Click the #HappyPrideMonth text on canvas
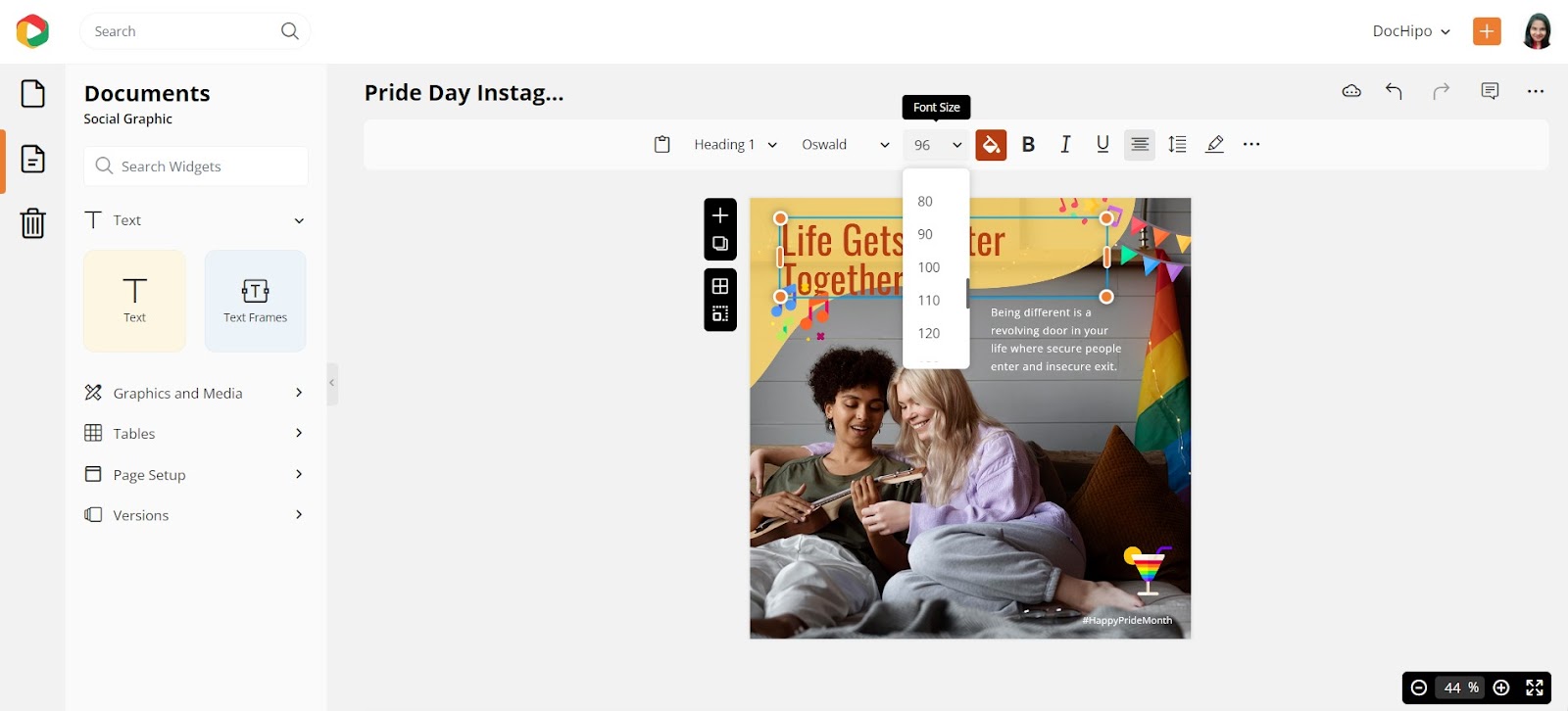This screenshot has height=711, width=1568. pos(1127,620)
